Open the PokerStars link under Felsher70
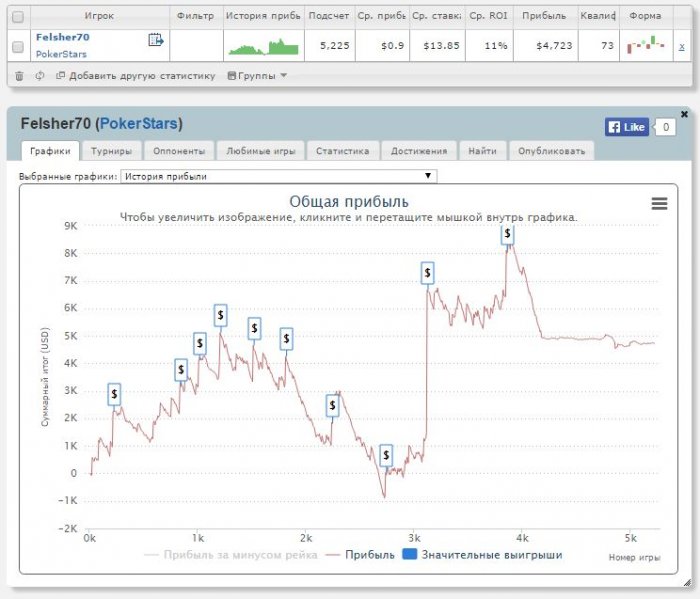This screenshot has width=700, height=599. tap(61, 54)
